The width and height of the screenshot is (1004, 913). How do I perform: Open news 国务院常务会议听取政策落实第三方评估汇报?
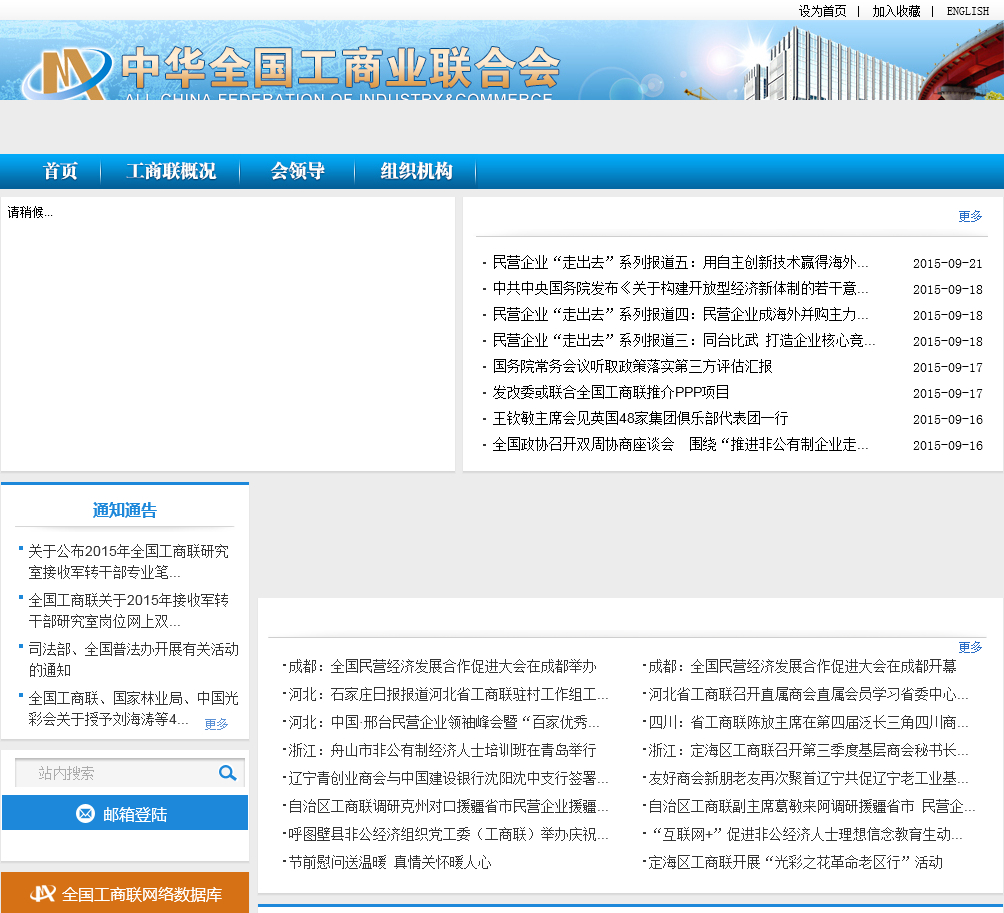pos(632,366)
